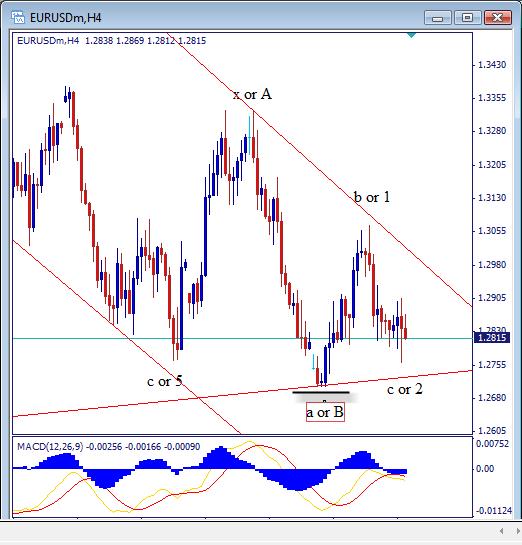Maximize the EURUSDm,H4 chart window
522x545 pixels.
pos(467,18)
